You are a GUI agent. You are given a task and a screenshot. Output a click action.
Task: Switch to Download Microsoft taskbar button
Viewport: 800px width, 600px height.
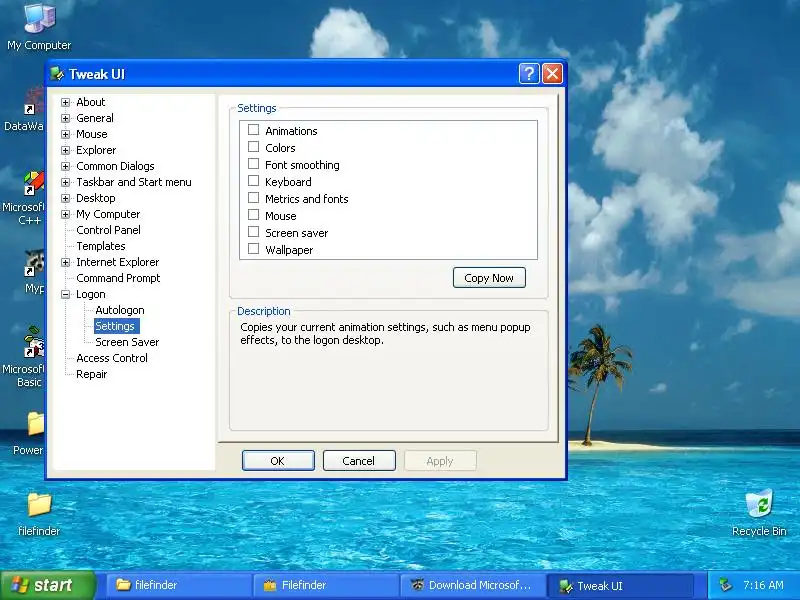[472, 585]
